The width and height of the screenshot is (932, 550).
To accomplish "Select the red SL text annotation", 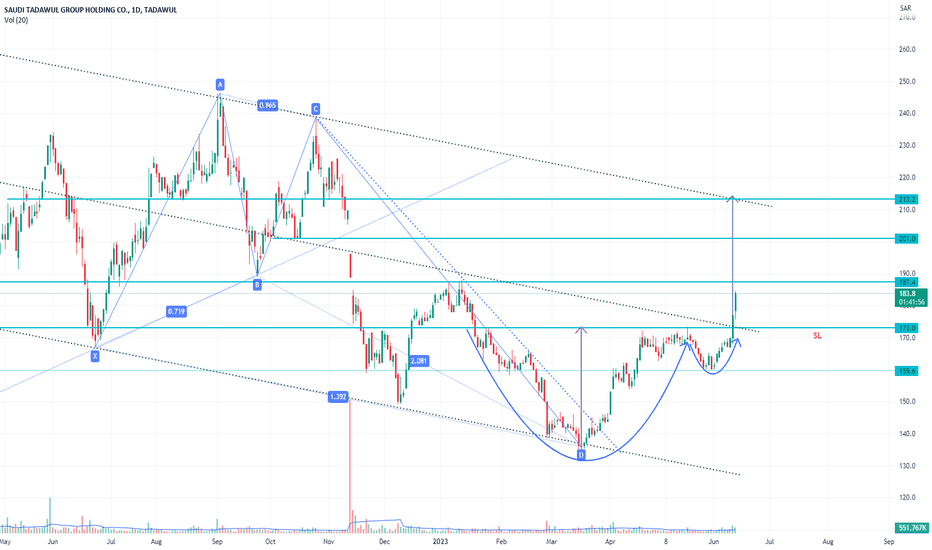I will [817, 336].
